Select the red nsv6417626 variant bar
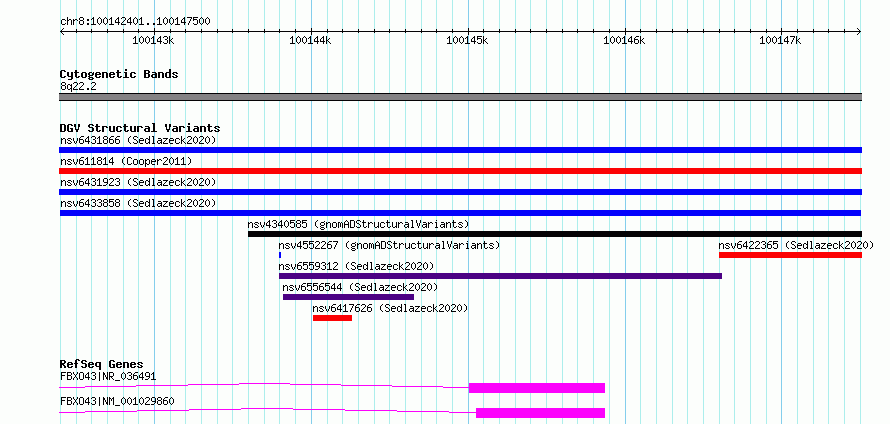890x424 pixels. pyautogui.click(x=332, y=318)
